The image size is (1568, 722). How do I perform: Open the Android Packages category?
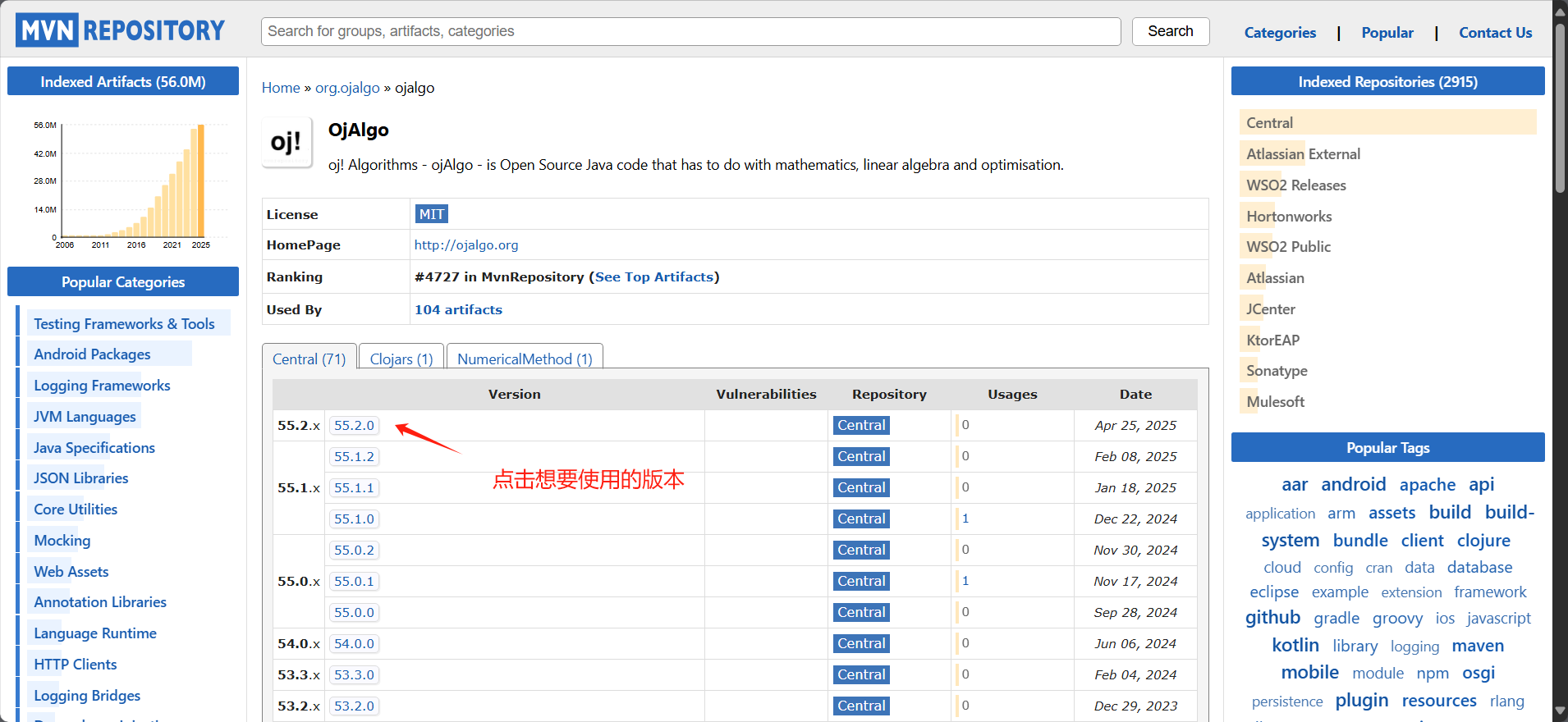[x=92, y=354]
